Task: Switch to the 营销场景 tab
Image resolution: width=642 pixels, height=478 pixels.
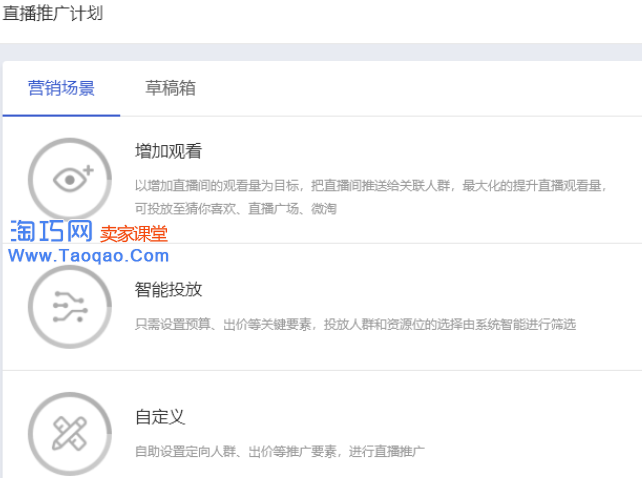Action: 61,88
